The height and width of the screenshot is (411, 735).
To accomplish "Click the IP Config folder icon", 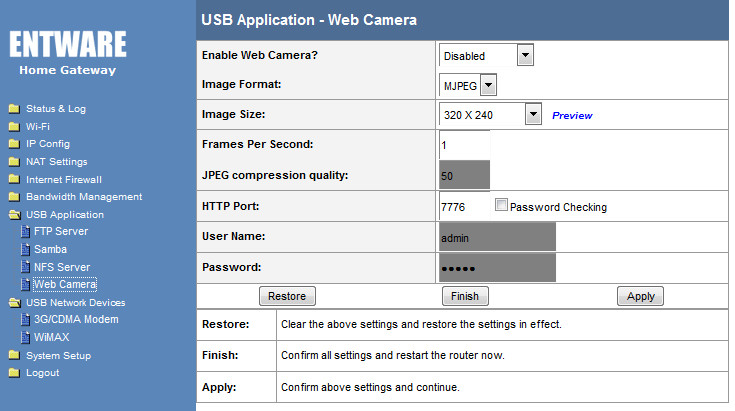I will pos(14,144).
